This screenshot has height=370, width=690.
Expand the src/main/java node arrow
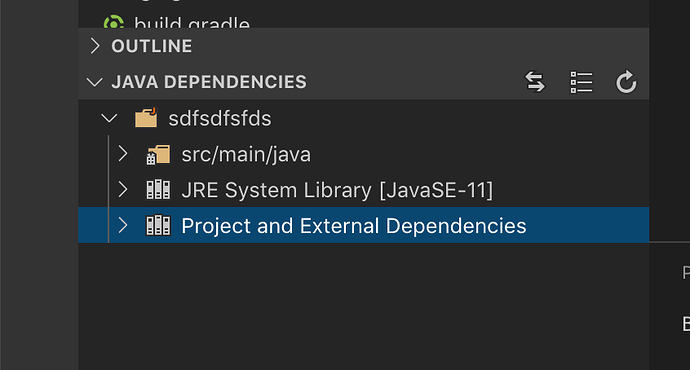[123, 154]
